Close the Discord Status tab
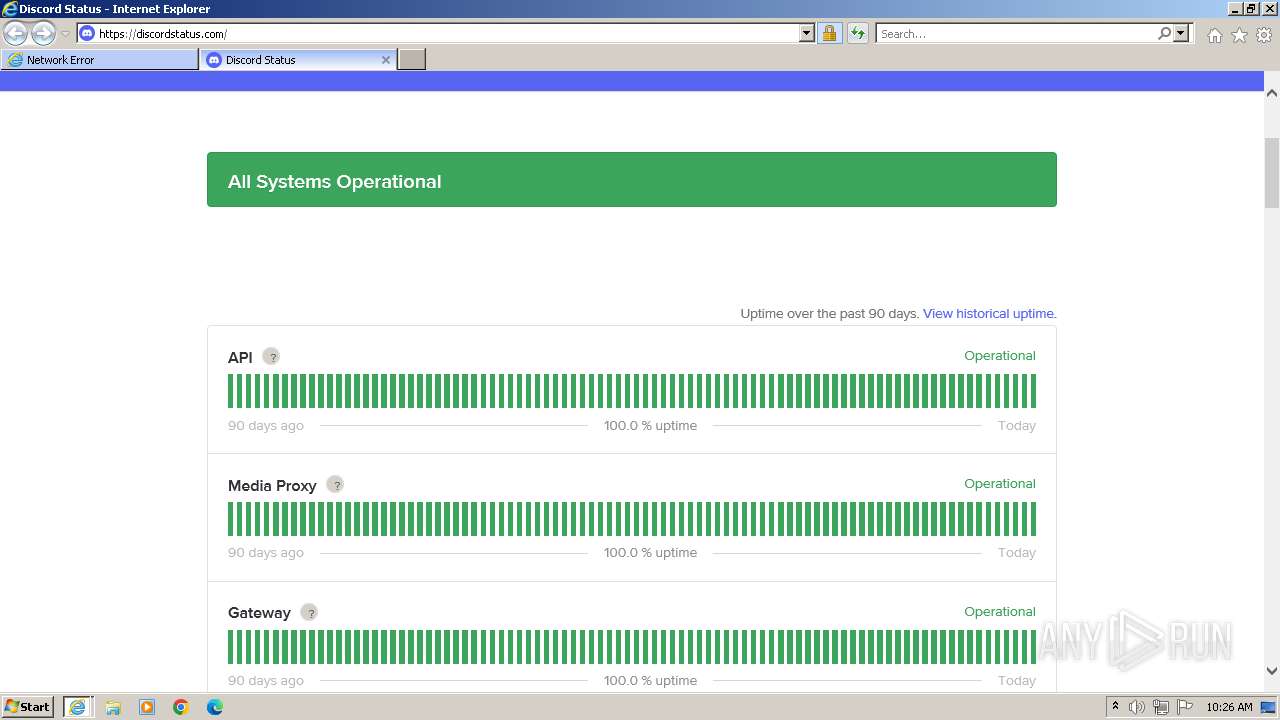Viewport: 1280px width, 720px height. point(386,60)
